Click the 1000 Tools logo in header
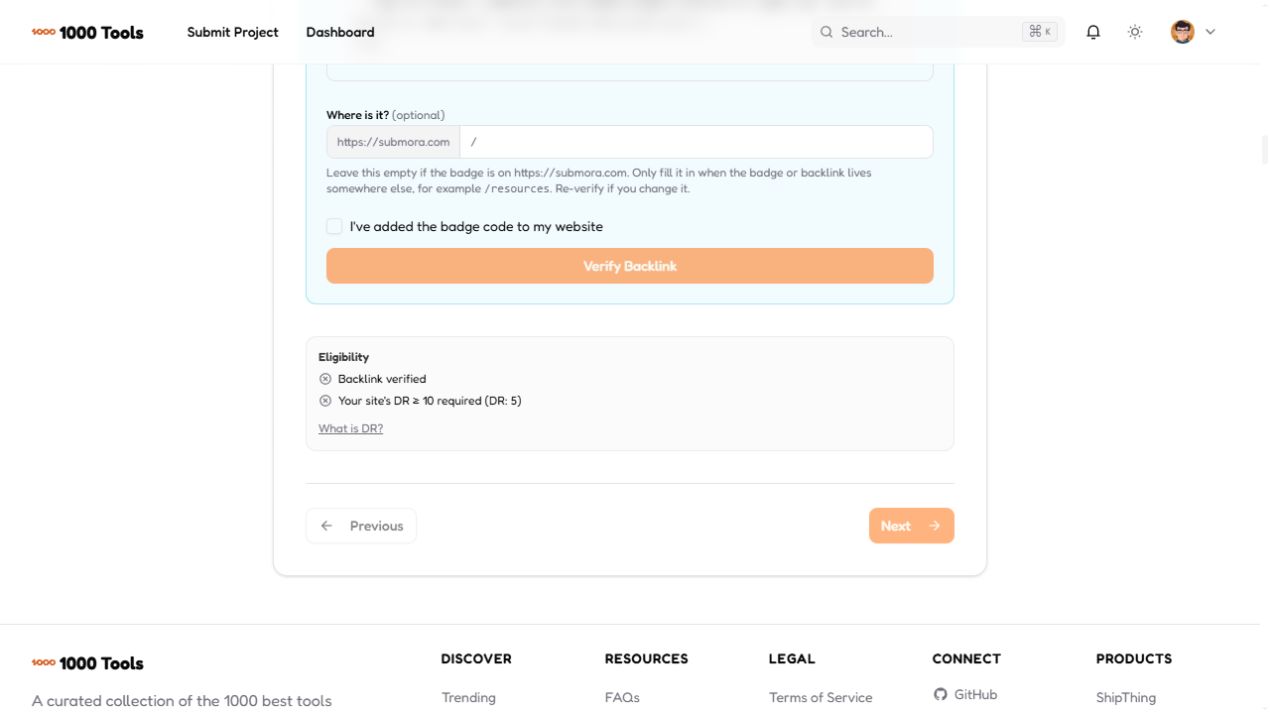 pyautogui.click(x=88, y=32)
